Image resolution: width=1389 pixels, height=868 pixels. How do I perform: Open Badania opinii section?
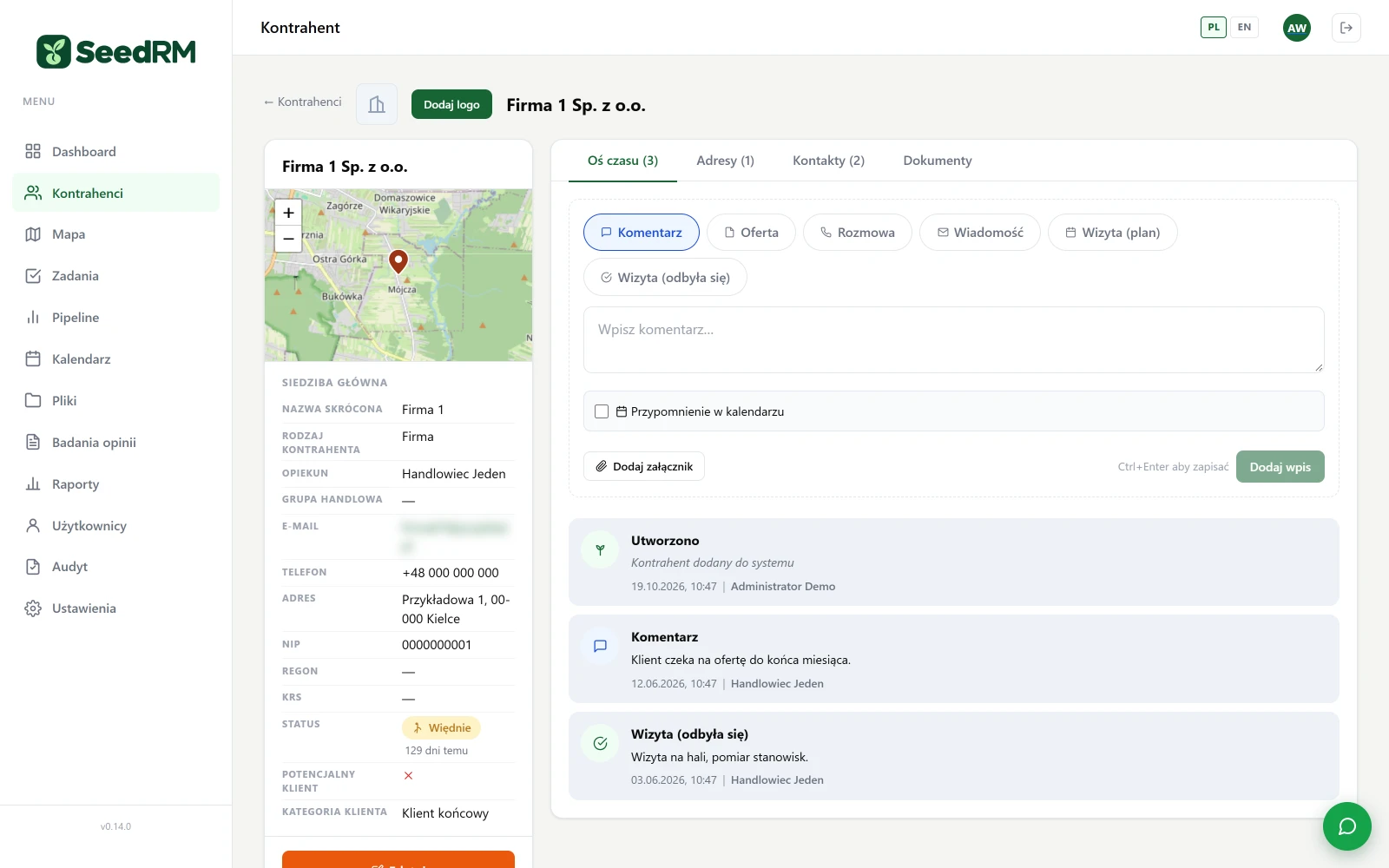115,443
